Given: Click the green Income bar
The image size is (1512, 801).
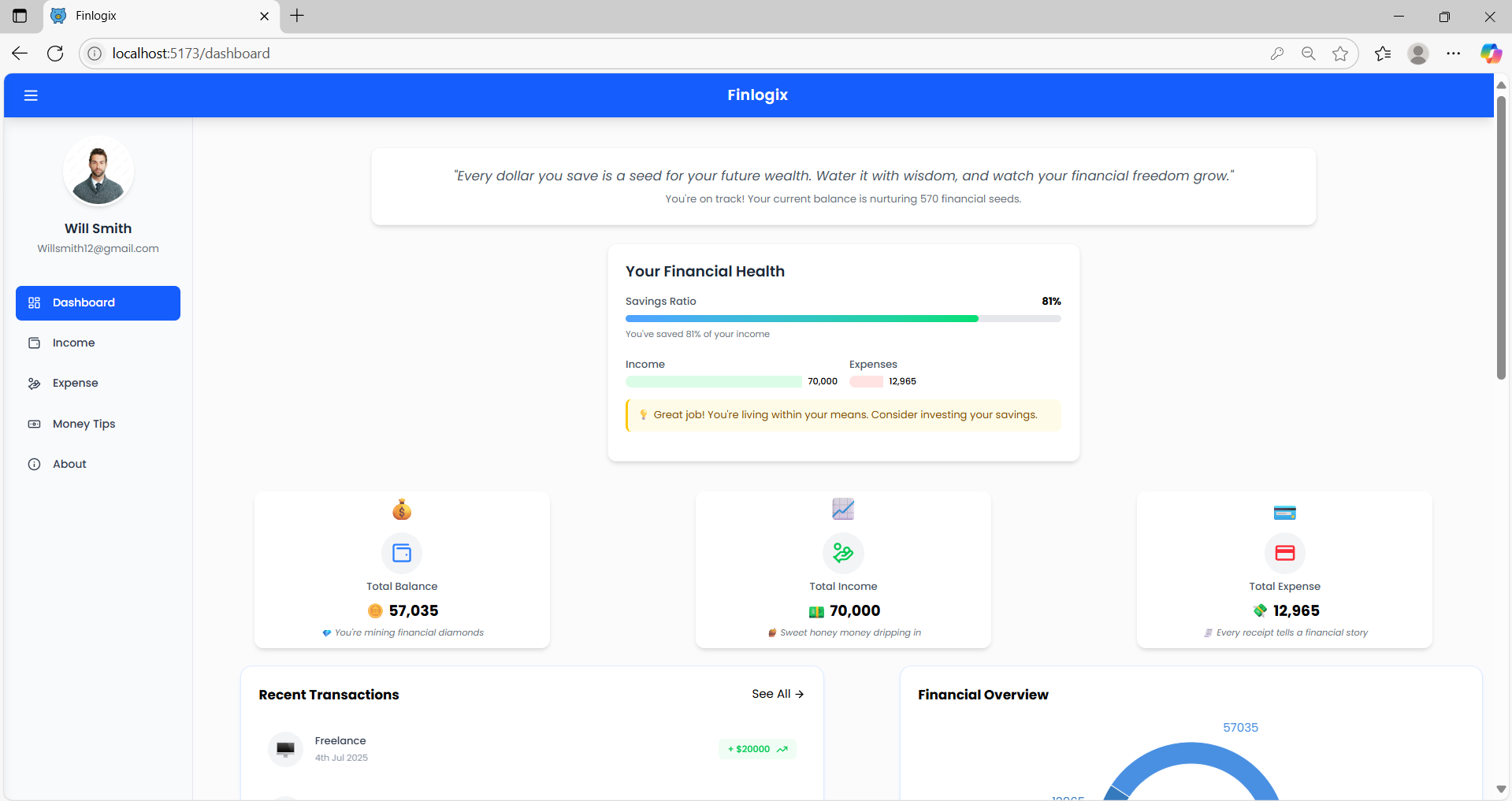Looking at the screenshot, I should (714, 381).
